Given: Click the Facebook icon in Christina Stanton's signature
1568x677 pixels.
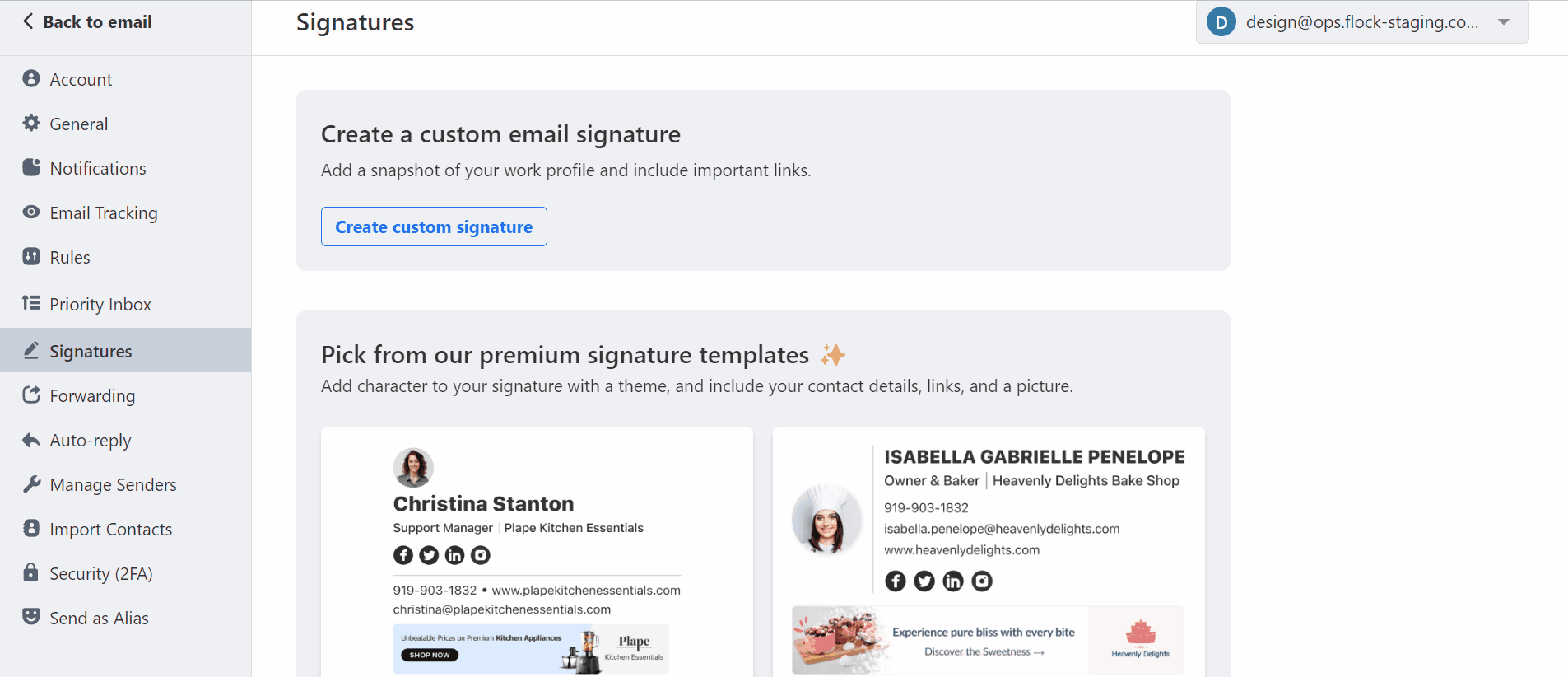Looking at the screenshot, I should [x=402, y=555].
